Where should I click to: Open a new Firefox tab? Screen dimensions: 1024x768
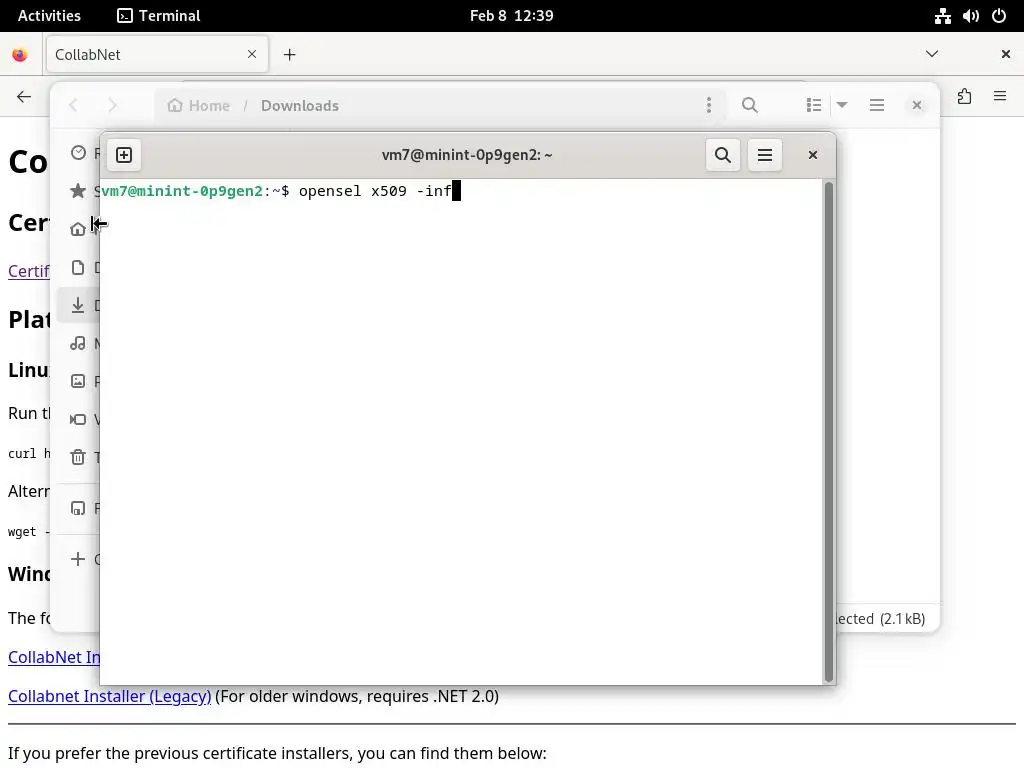click(x=290, y=54)
